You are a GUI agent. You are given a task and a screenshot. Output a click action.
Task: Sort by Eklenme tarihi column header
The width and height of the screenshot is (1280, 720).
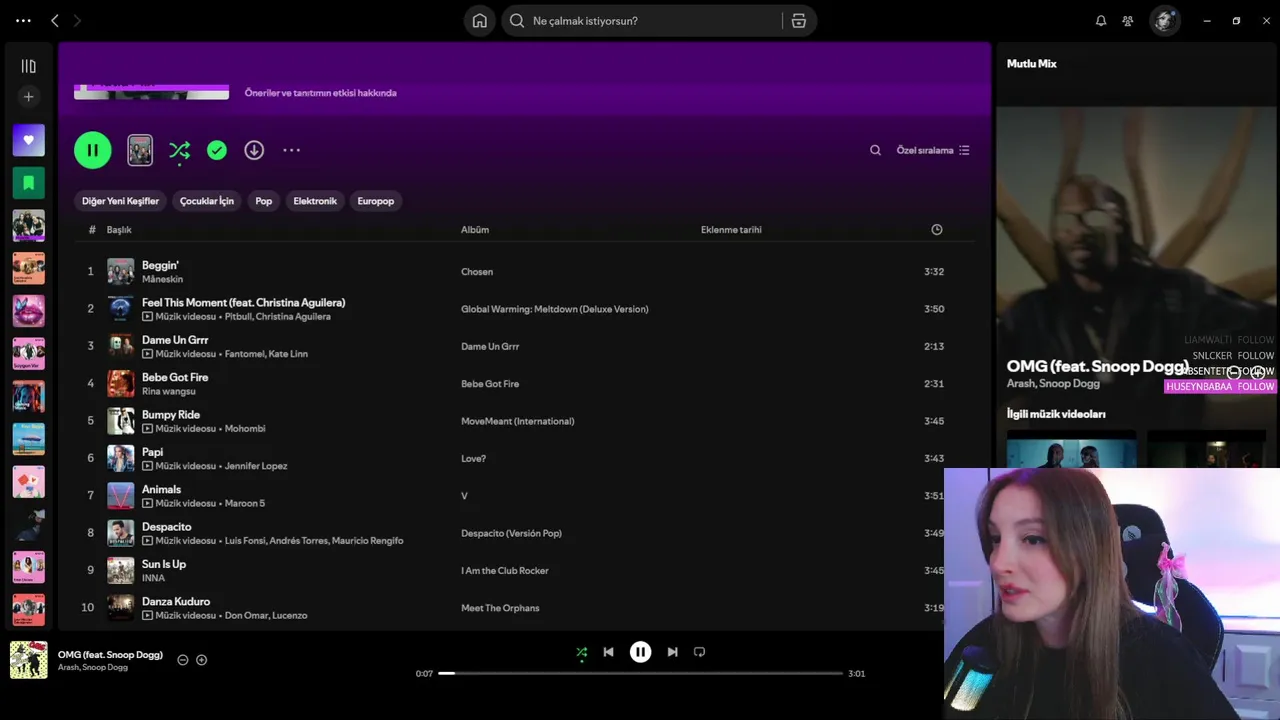[731, 230]
